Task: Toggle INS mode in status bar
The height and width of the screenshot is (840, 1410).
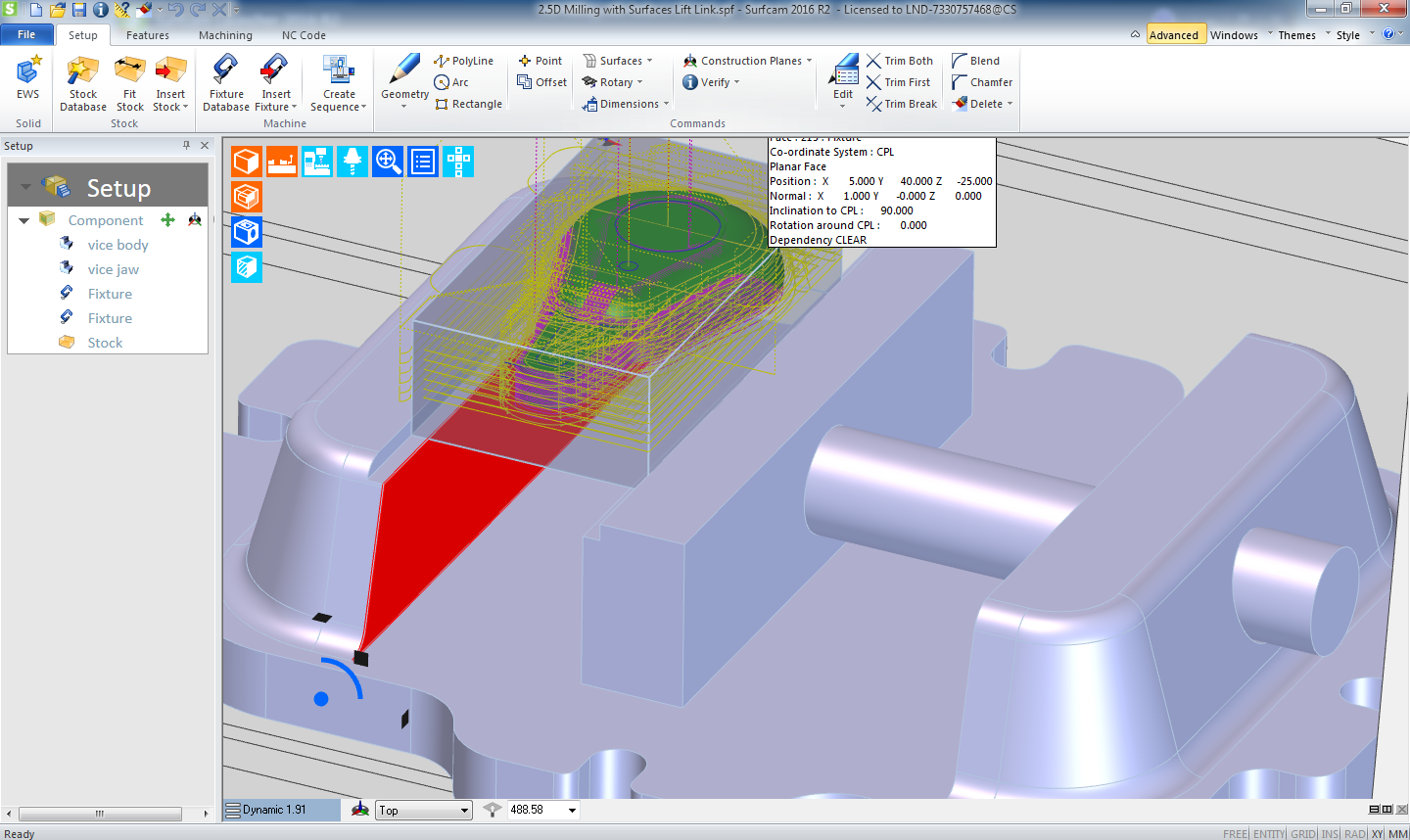Action: pyautogui.click(x=1330, y=833)
